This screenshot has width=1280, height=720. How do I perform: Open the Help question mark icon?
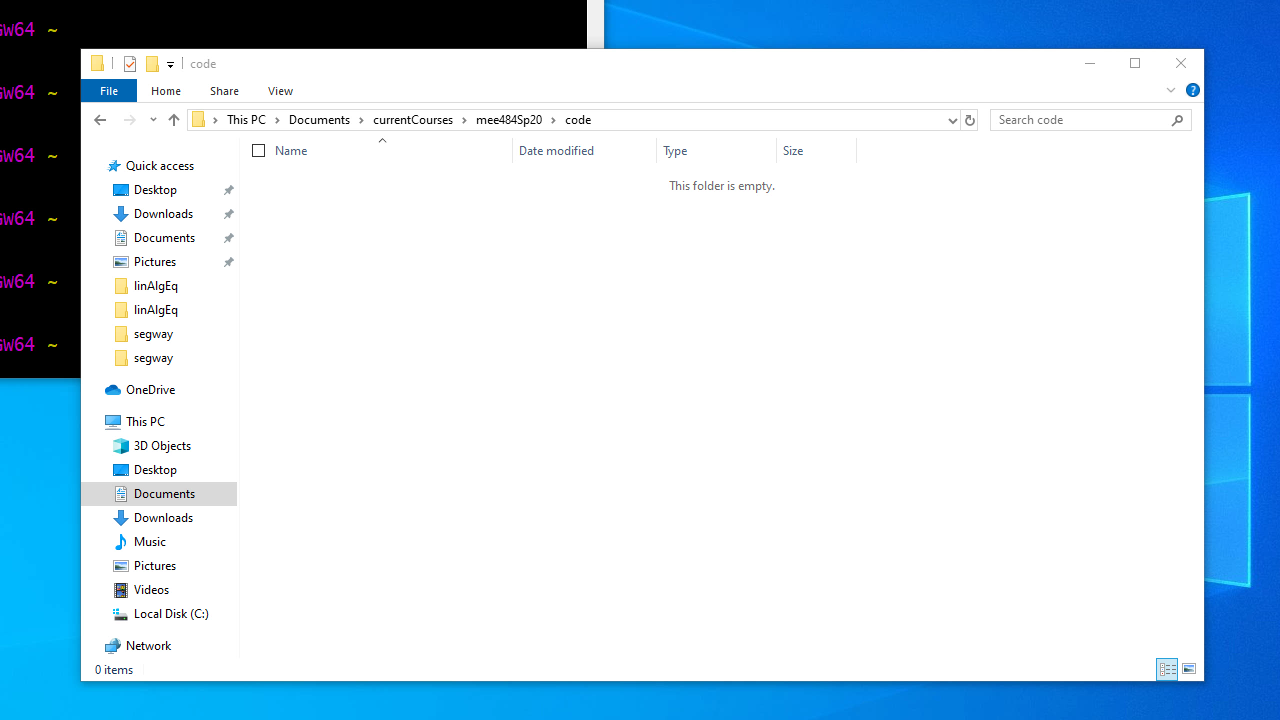point(1192,90)
